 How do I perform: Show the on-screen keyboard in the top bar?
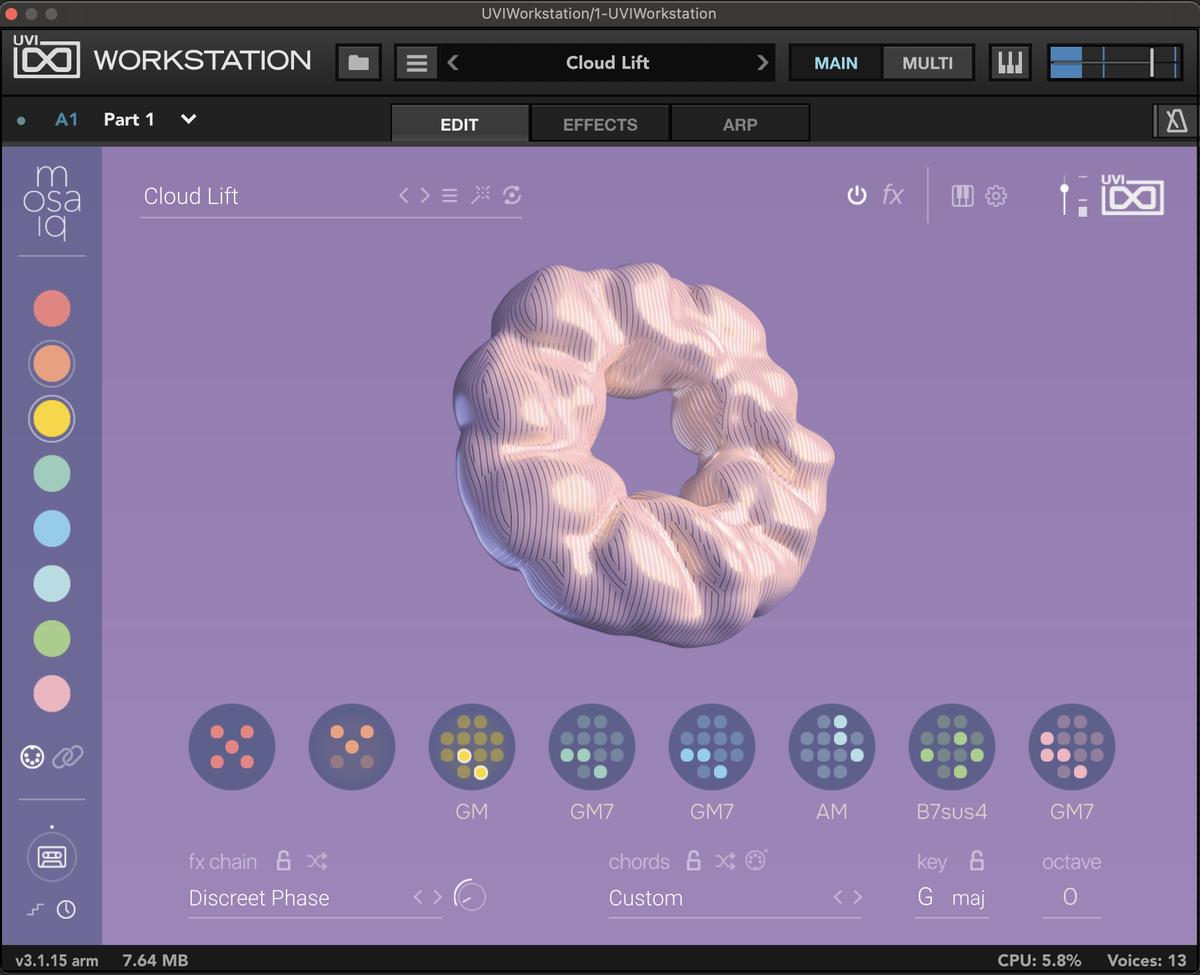(x=1011, y=62)
